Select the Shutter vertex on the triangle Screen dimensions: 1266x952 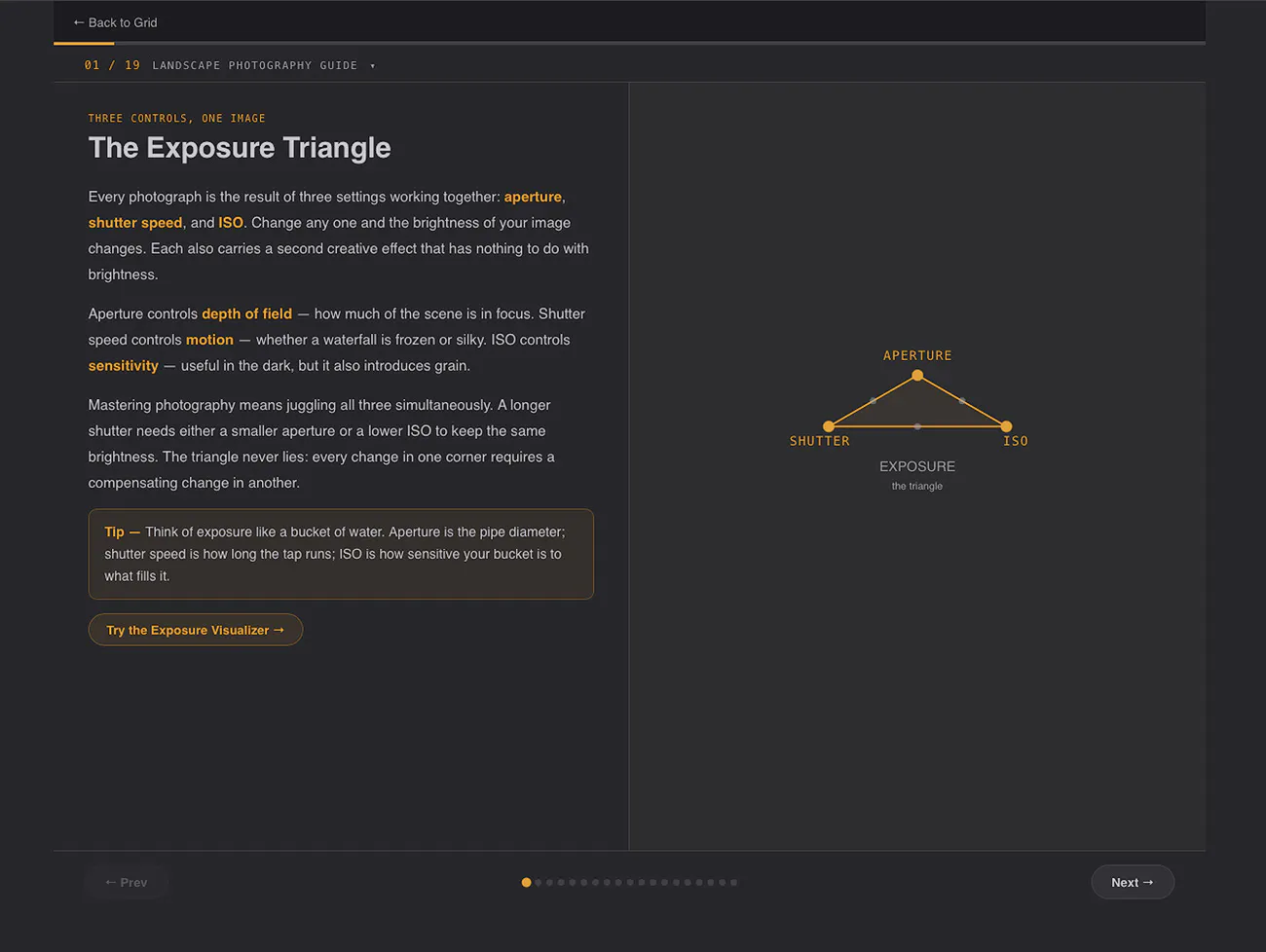[x=829, y=426]
